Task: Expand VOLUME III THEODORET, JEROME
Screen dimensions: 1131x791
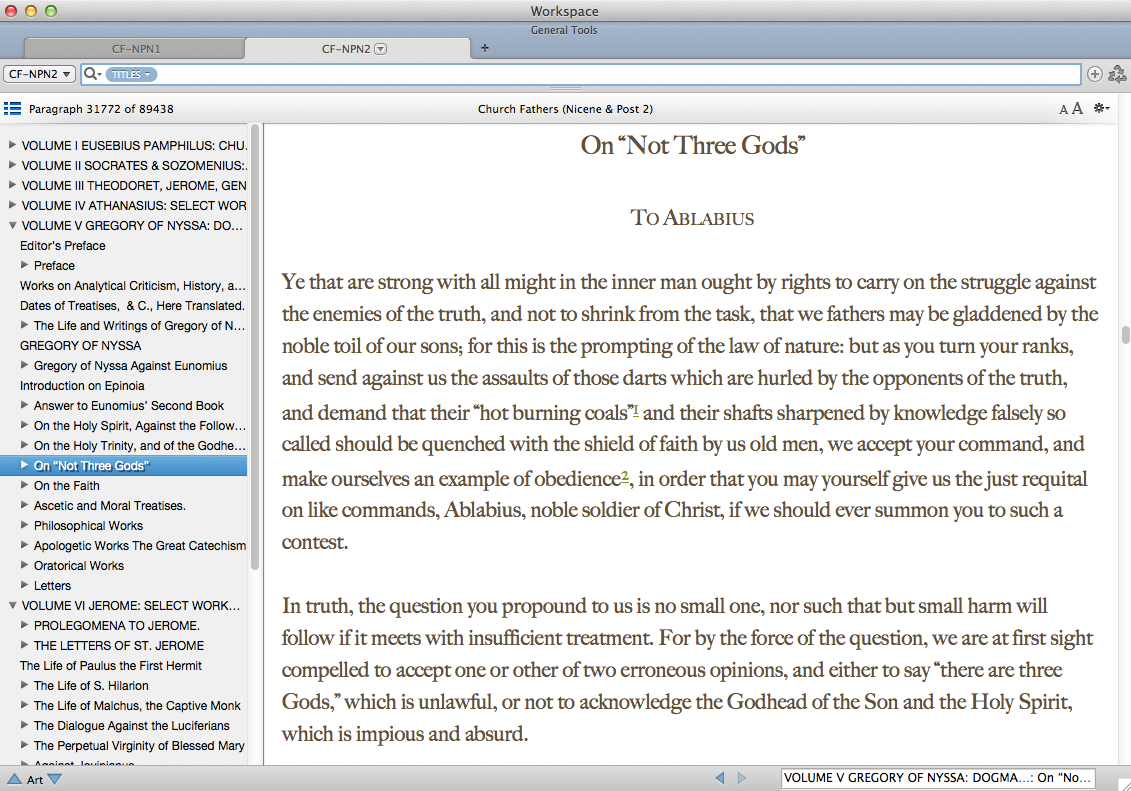Action: click(x=12, y=185)
